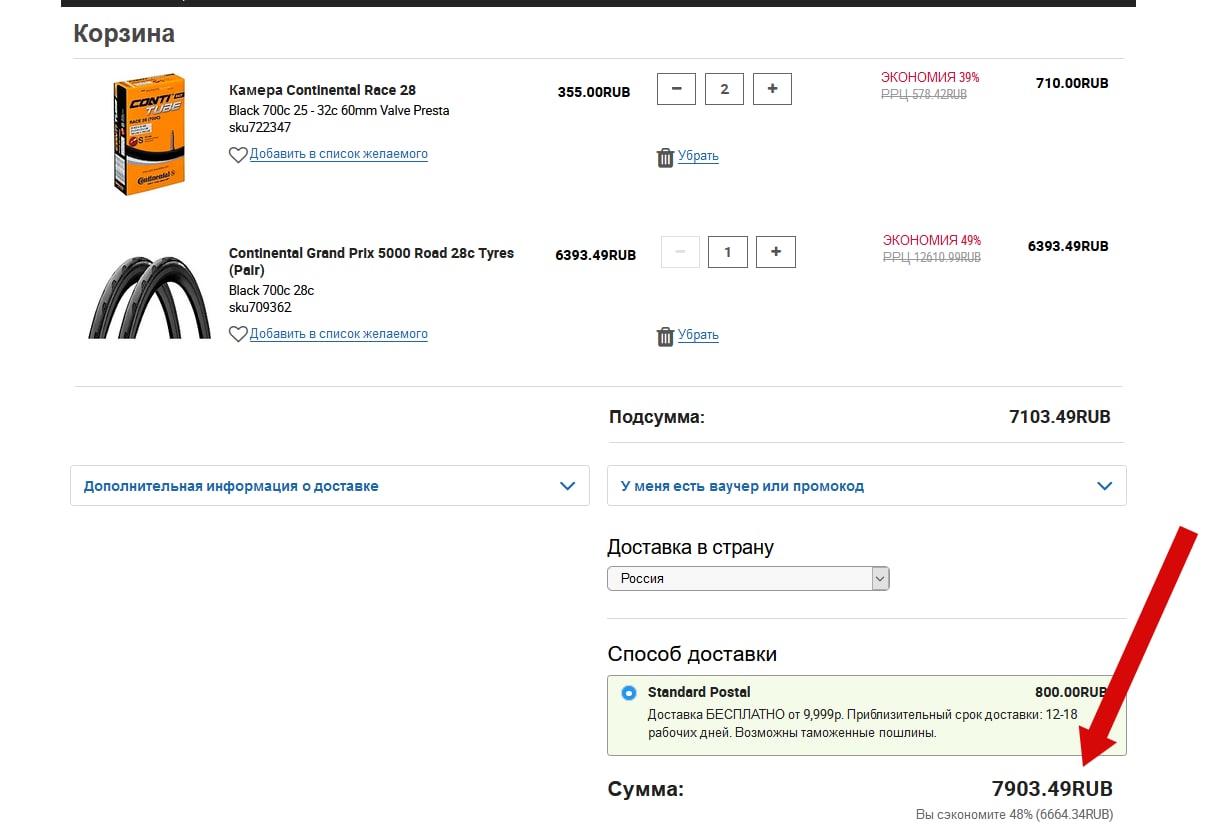
Task: Open delivery country dropdown showing Россия
Action: (748, 578)
